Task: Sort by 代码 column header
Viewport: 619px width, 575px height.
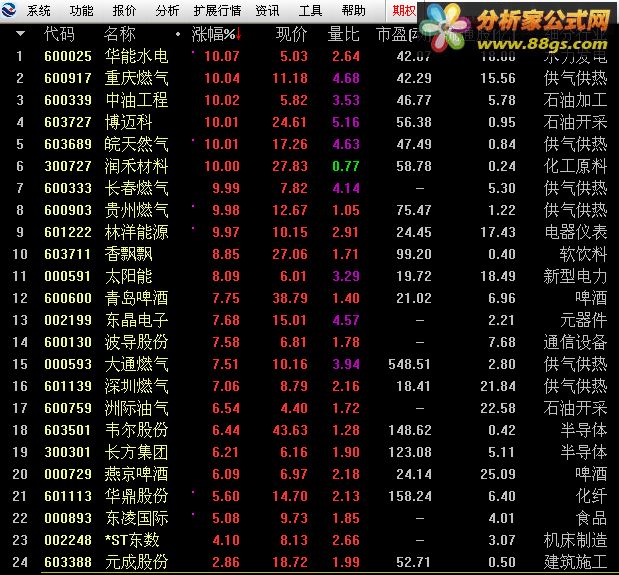Action: [59, 34]
